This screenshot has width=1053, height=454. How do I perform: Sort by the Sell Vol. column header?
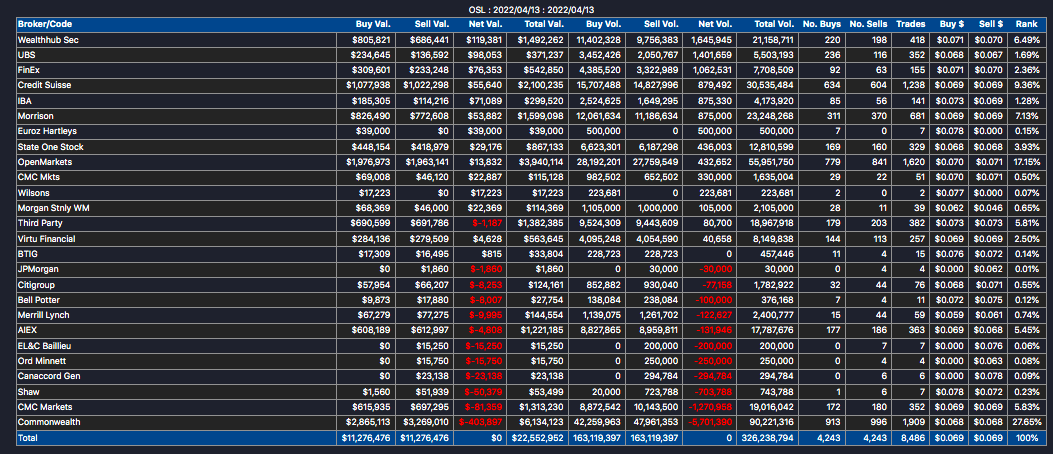click(662, 24)
